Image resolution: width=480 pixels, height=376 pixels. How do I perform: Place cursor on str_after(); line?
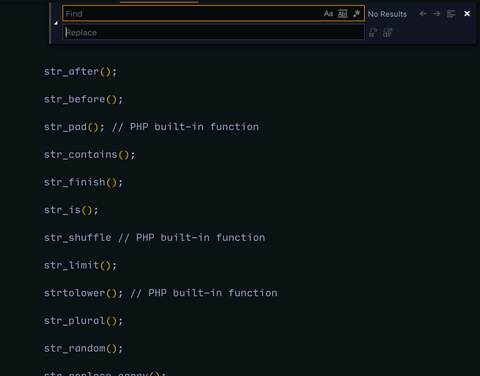tap(80, 72)
